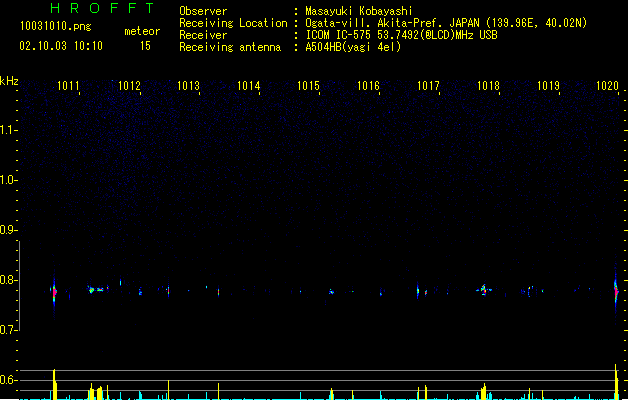Click time axis marker 1018
629x400 pixels.
tap(489, 86)
